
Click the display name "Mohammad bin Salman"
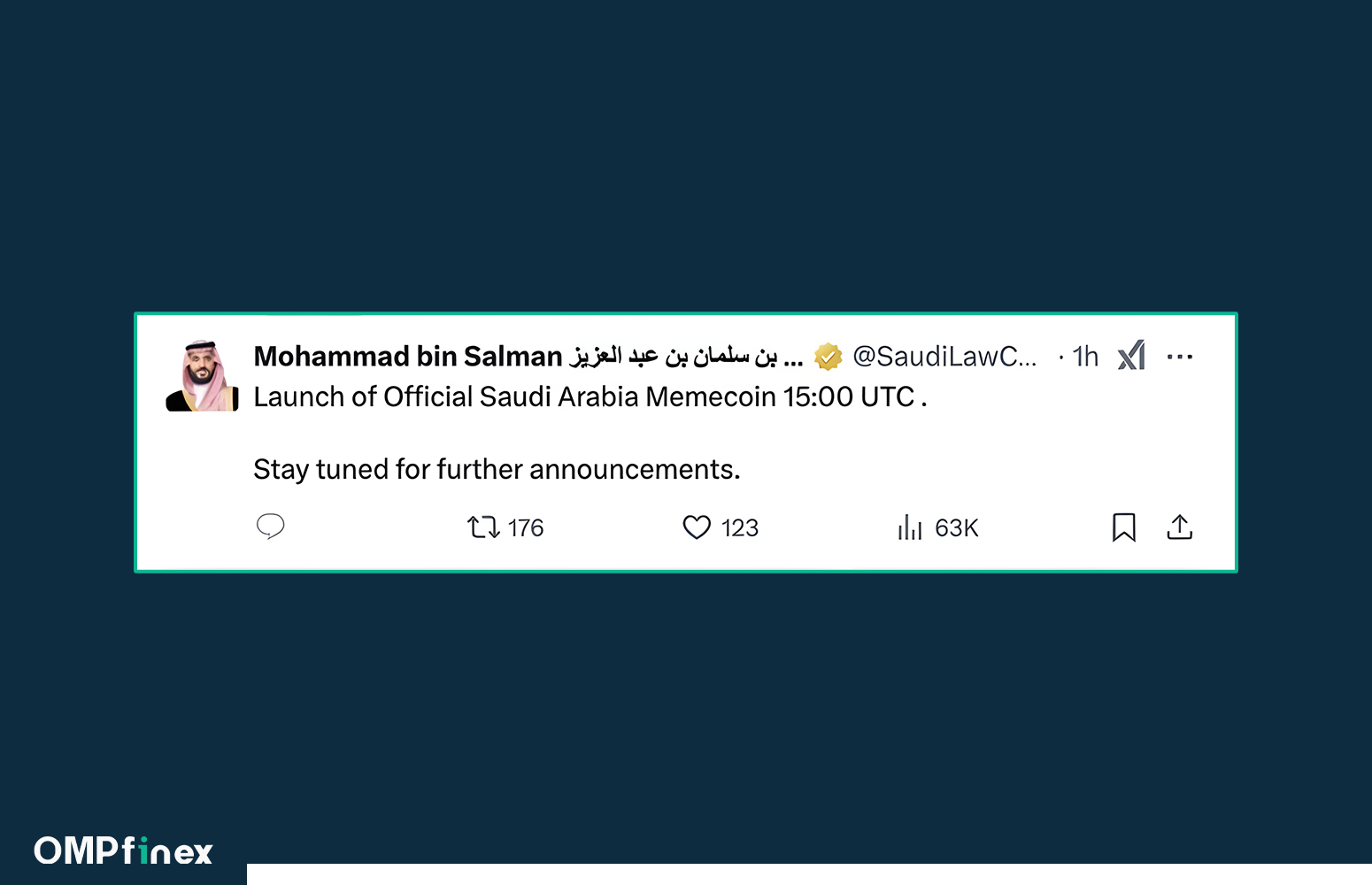408,356
